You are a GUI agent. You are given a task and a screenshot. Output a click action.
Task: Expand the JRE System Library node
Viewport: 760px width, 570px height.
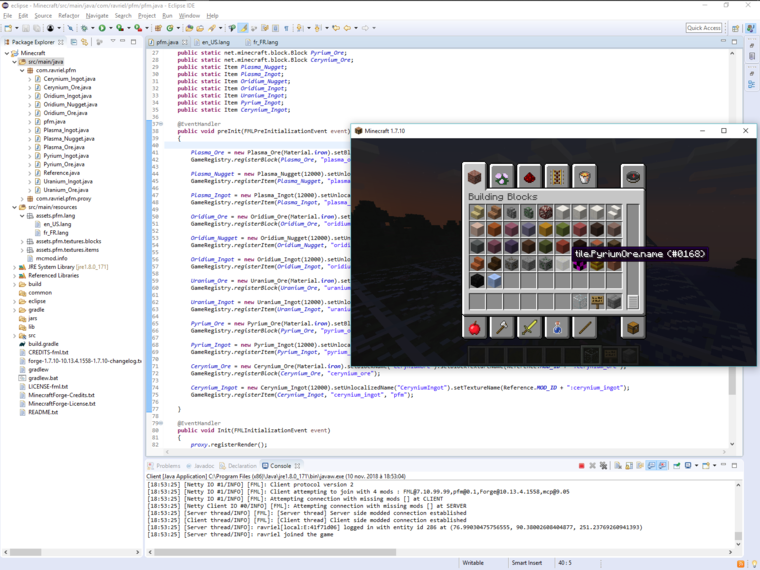click(x=15, y=267)
